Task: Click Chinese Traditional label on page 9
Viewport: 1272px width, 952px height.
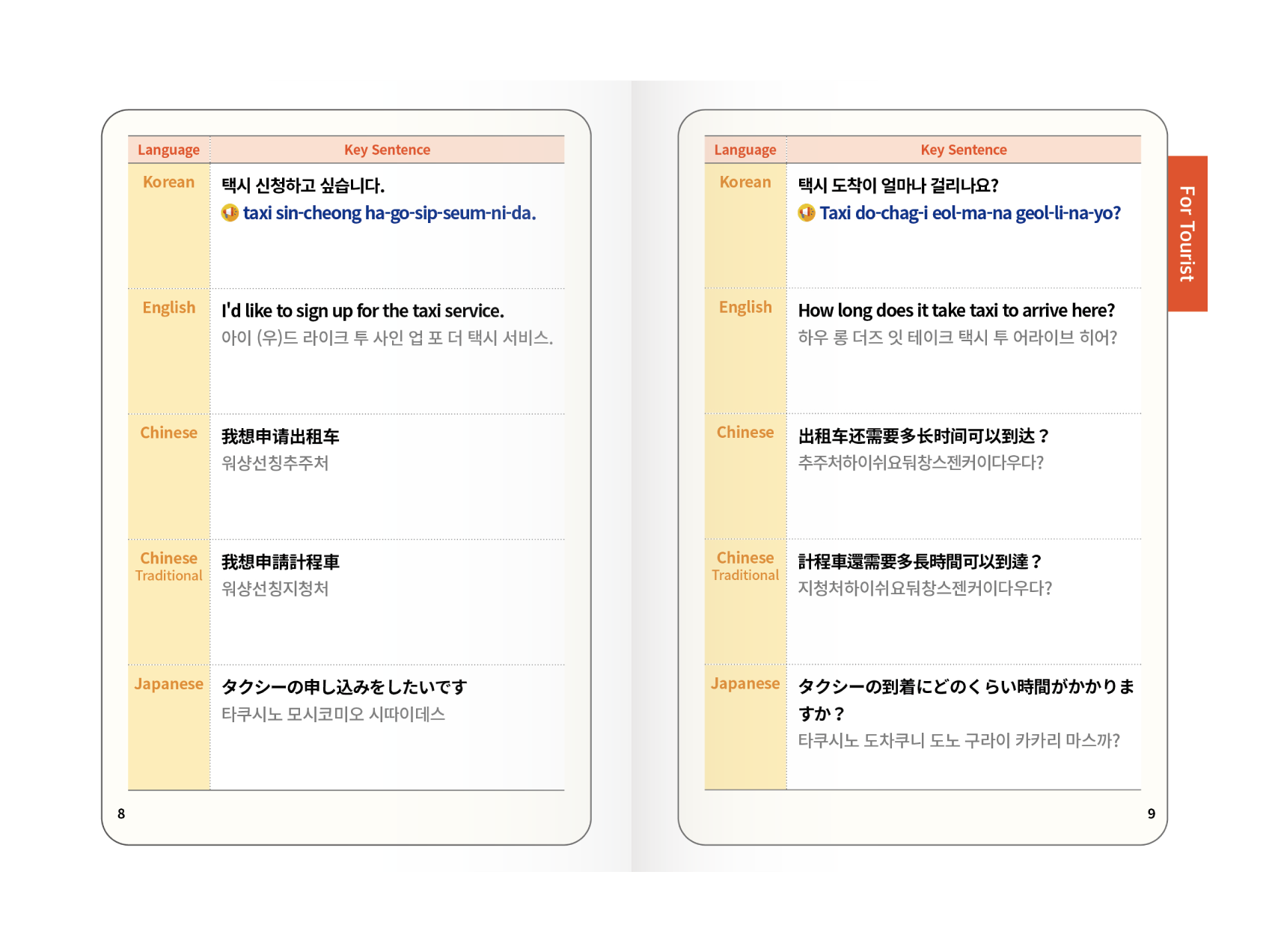Action: [x=745, y=567]
